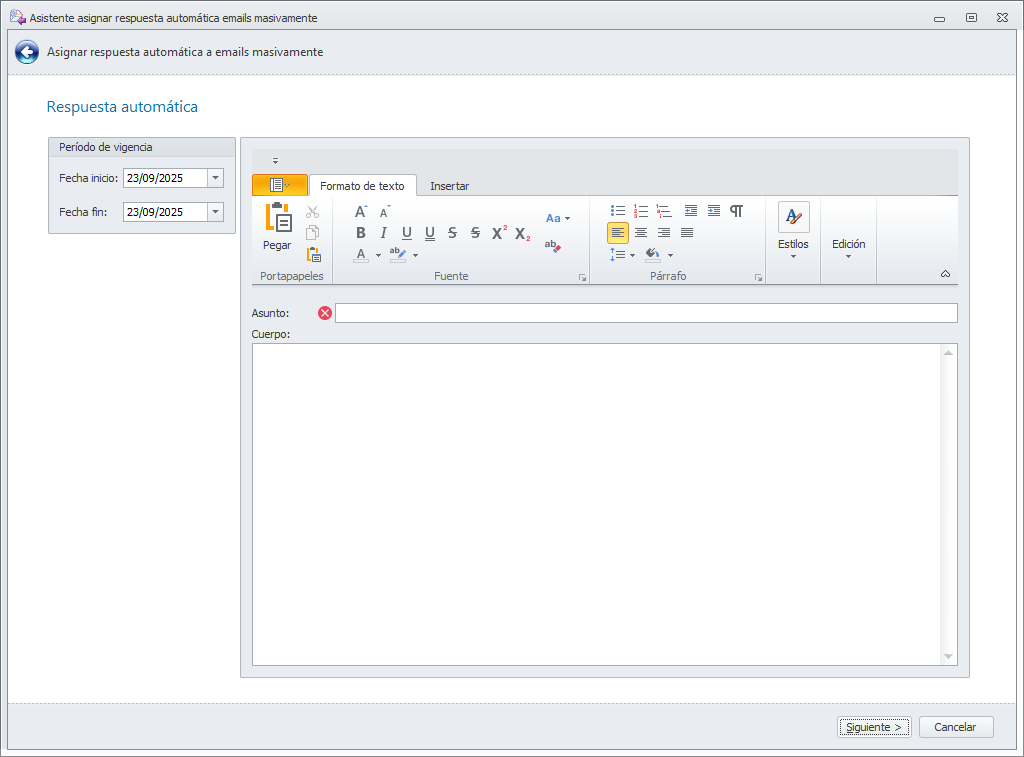Viewport: 1024px width, 757px height.
Task: Clear text formatting with eraser icon
Action: (x=552, y=246)
